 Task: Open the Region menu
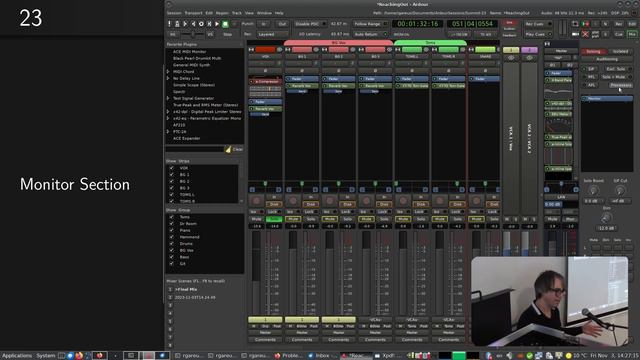222,13
